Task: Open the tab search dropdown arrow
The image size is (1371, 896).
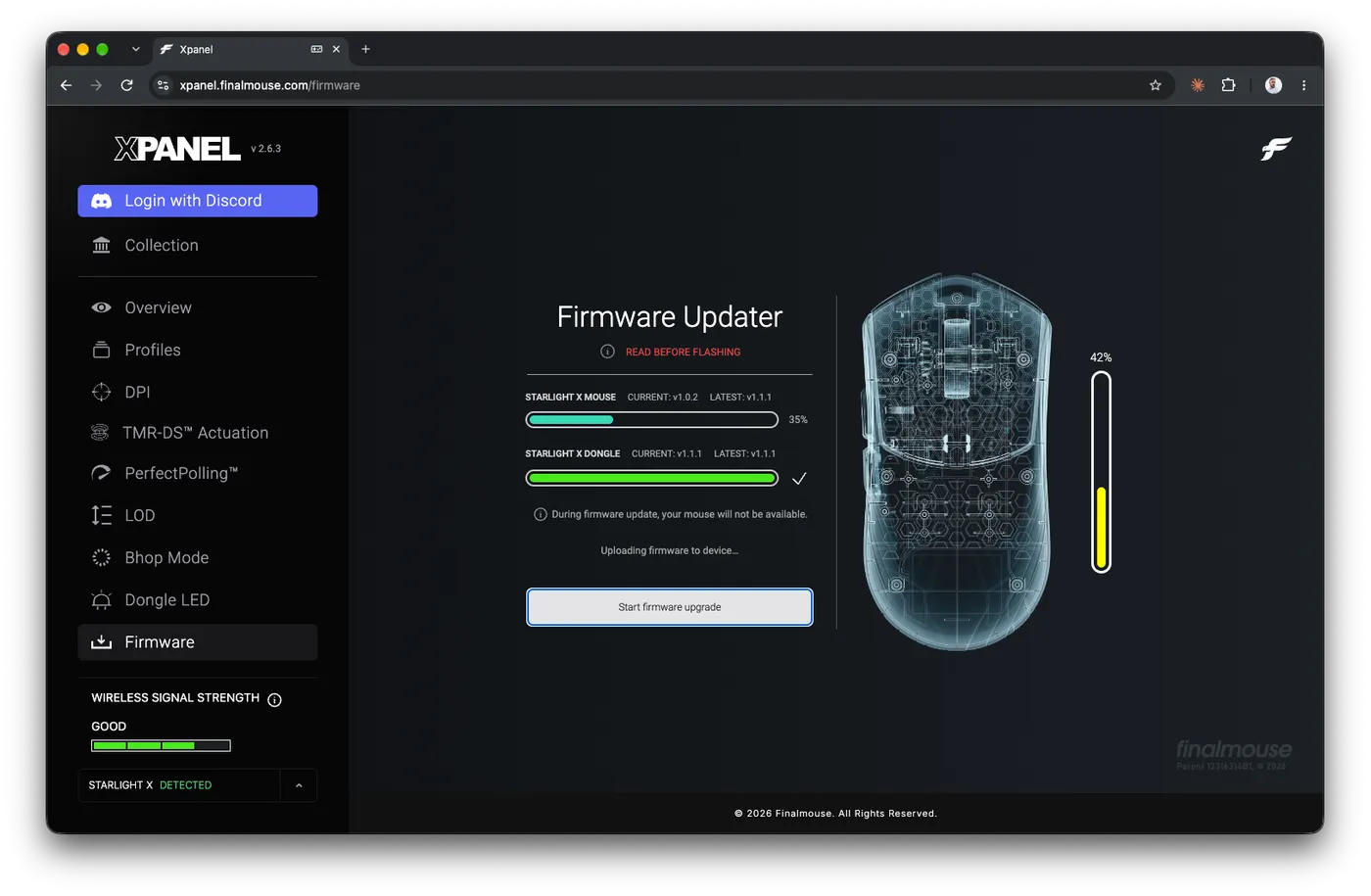Action: tap(136, 49)
